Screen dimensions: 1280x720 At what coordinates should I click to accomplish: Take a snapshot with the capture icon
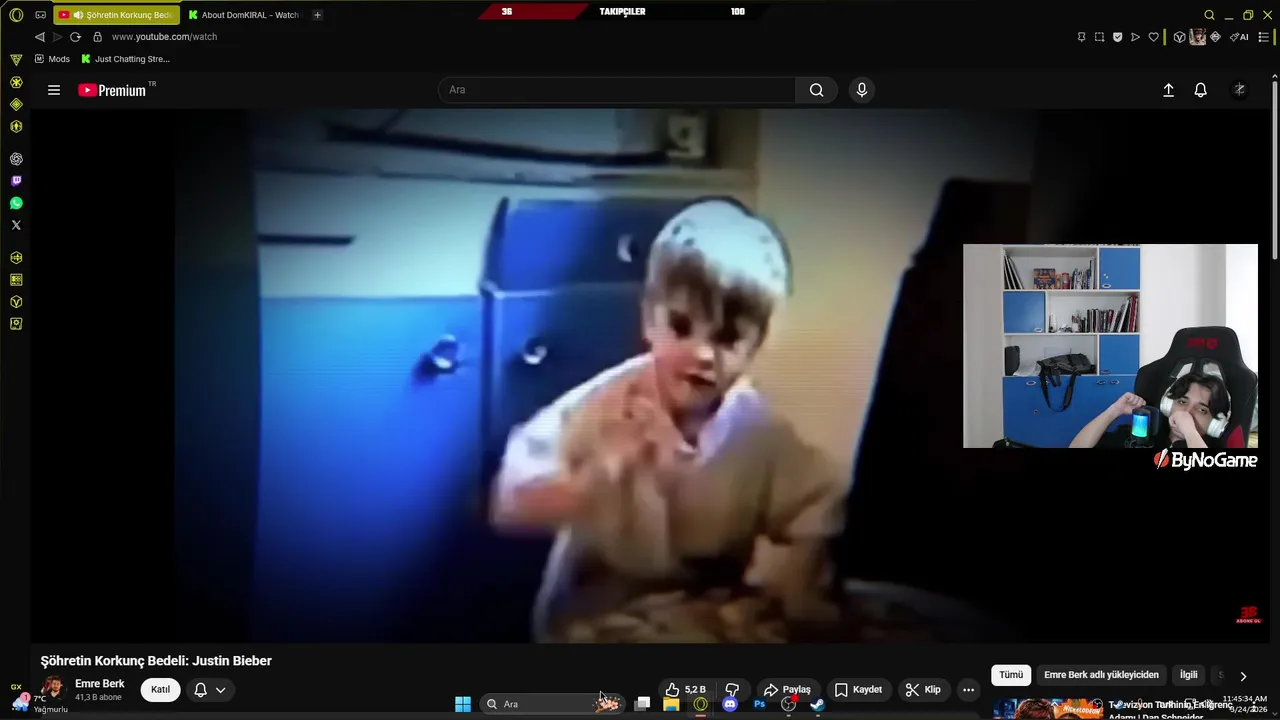1099,37
